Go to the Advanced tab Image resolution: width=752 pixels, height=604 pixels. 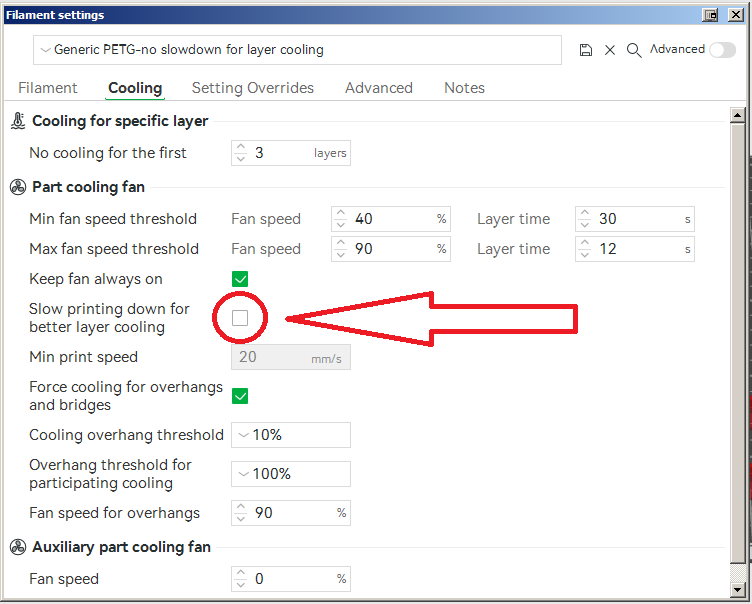click(x=379, y=88)
